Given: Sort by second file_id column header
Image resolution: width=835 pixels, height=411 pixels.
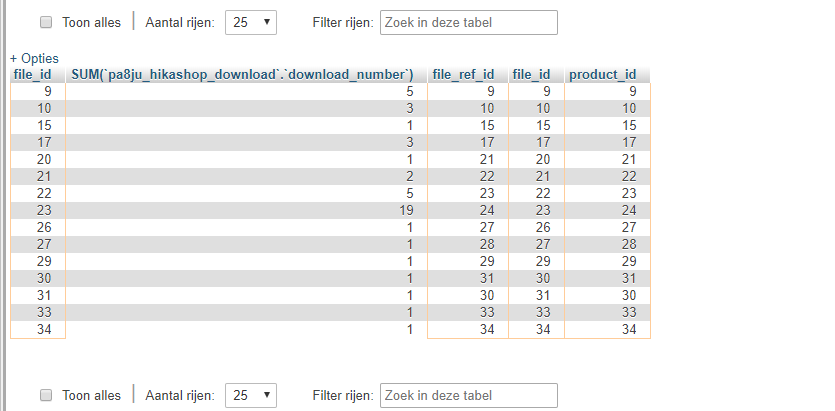Looking at the screenshot, I should tap(531, 75).
